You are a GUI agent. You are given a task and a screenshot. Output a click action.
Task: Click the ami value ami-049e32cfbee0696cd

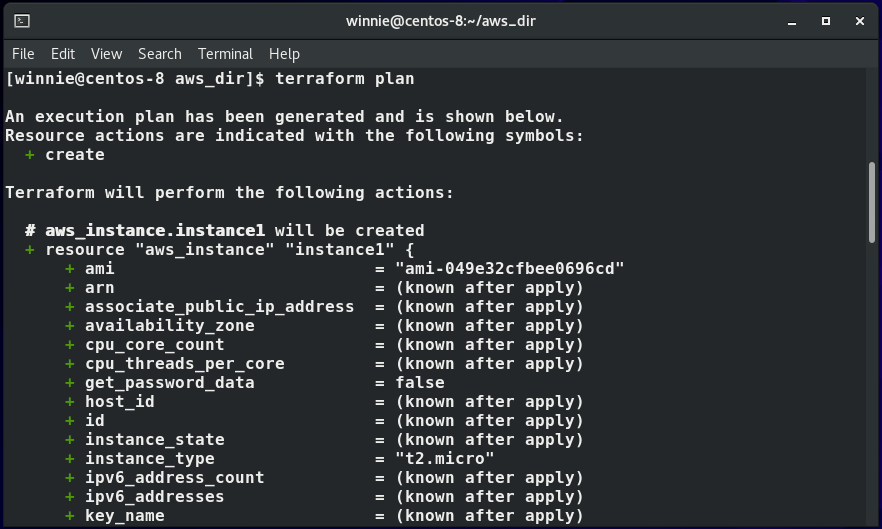pos(510,268)
